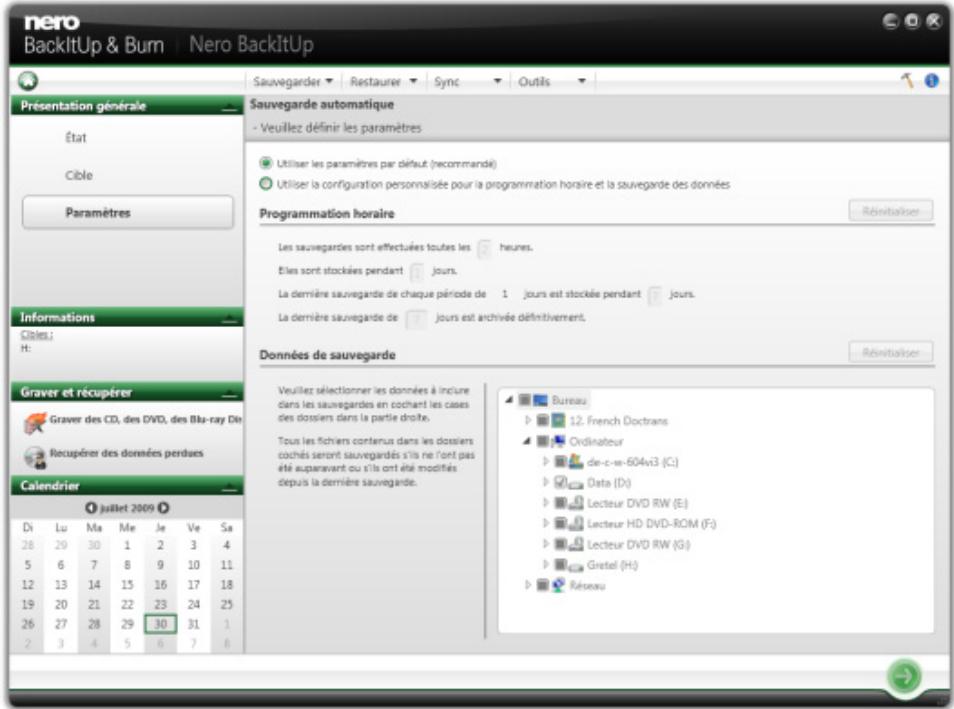Expand the Réseau tree node

point(527,585)
